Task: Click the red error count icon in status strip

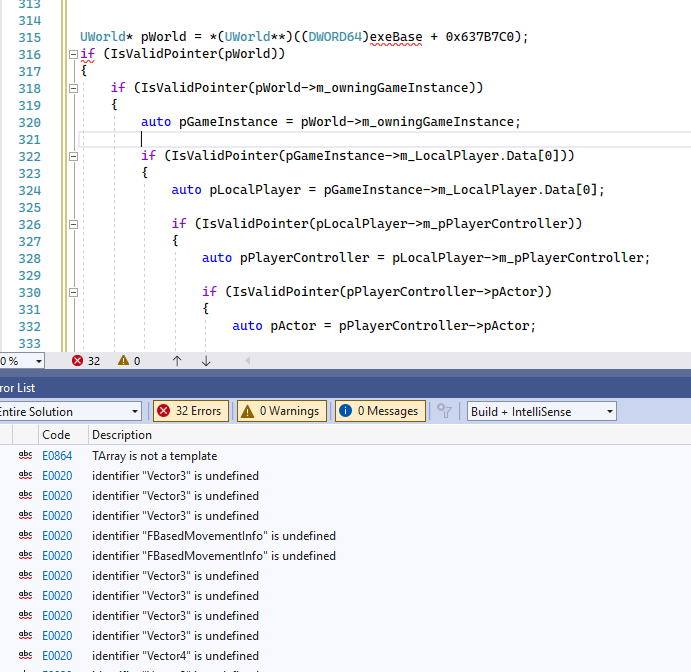Action: tap(78, 361)
